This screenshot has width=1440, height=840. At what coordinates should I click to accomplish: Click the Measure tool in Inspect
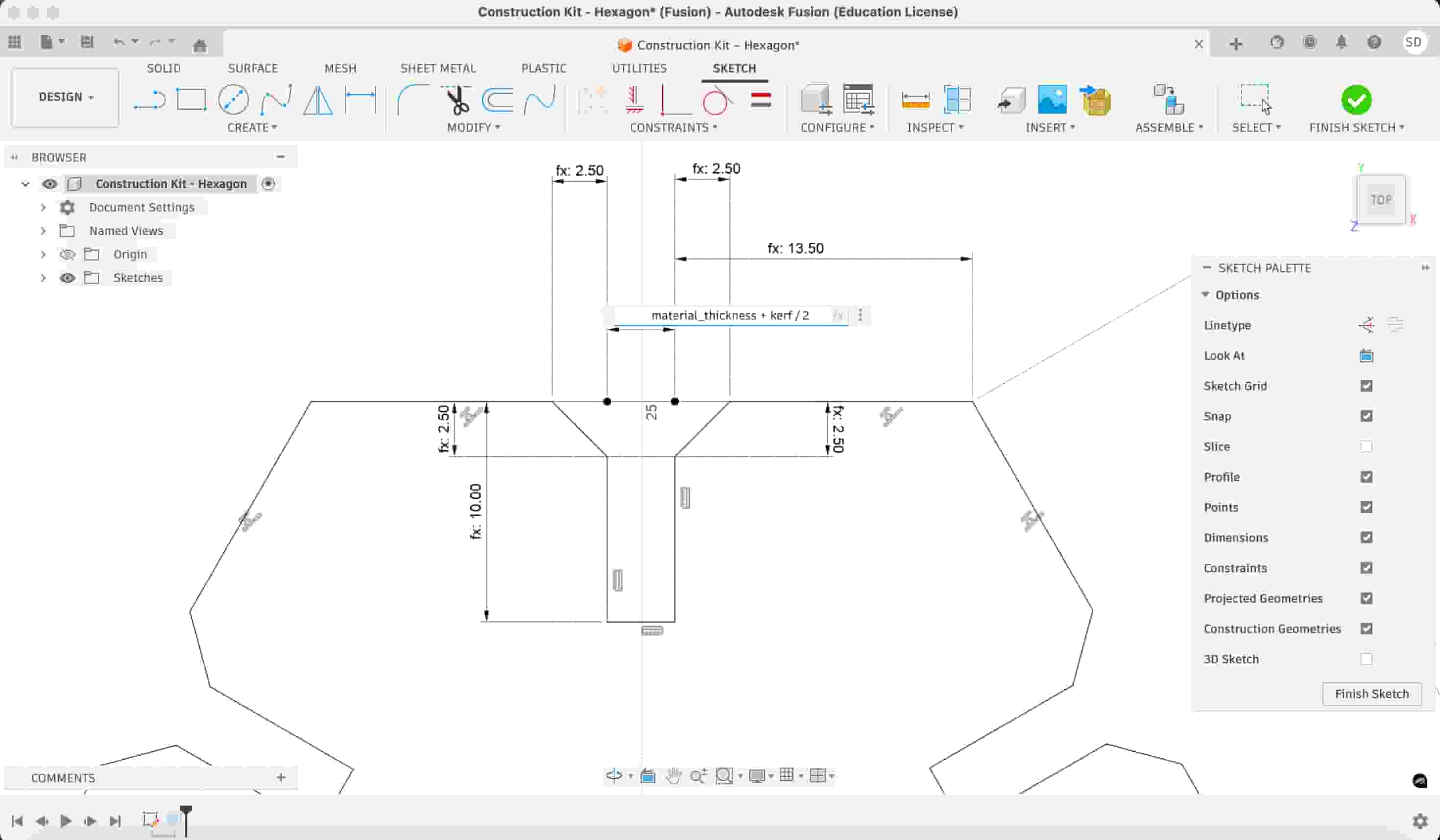pos(915,100)
